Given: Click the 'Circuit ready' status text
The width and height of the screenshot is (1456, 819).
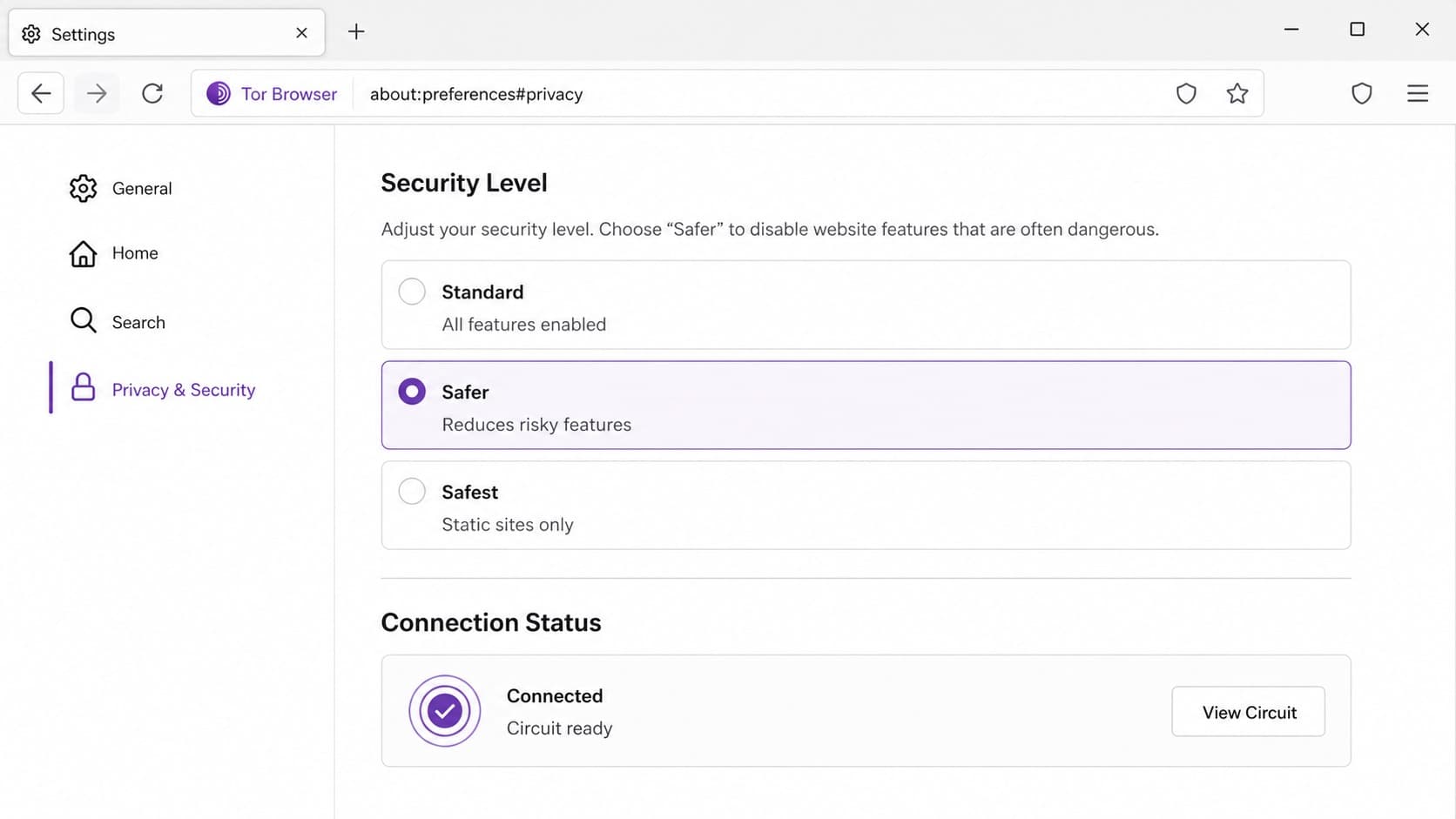Looking at the screenshot, I should point(559,728).
